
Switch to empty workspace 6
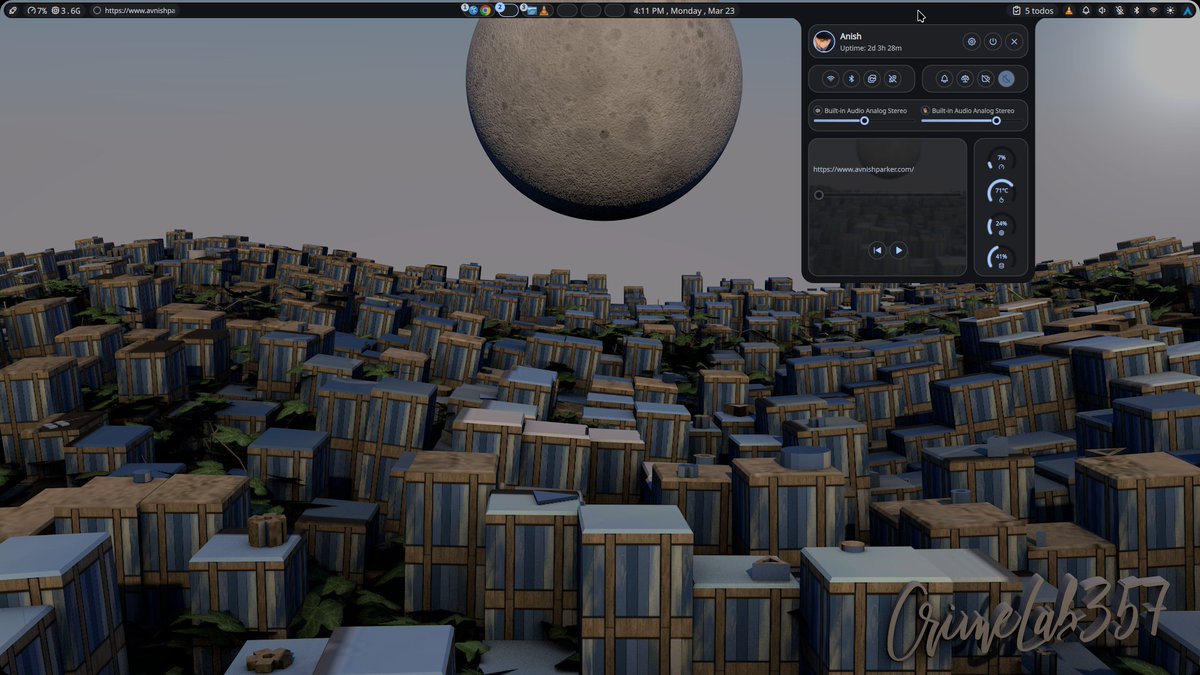coord(615,10)
